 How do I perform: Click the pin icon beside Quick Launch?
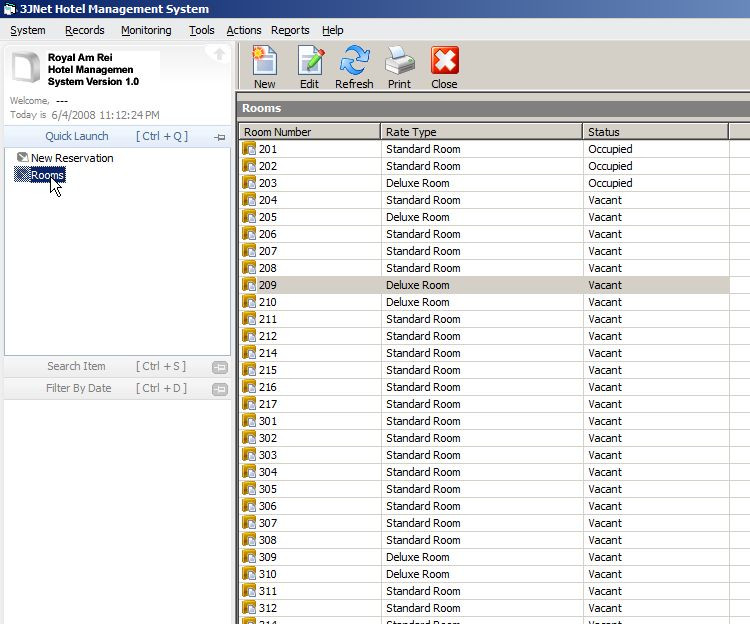(220, 137)
